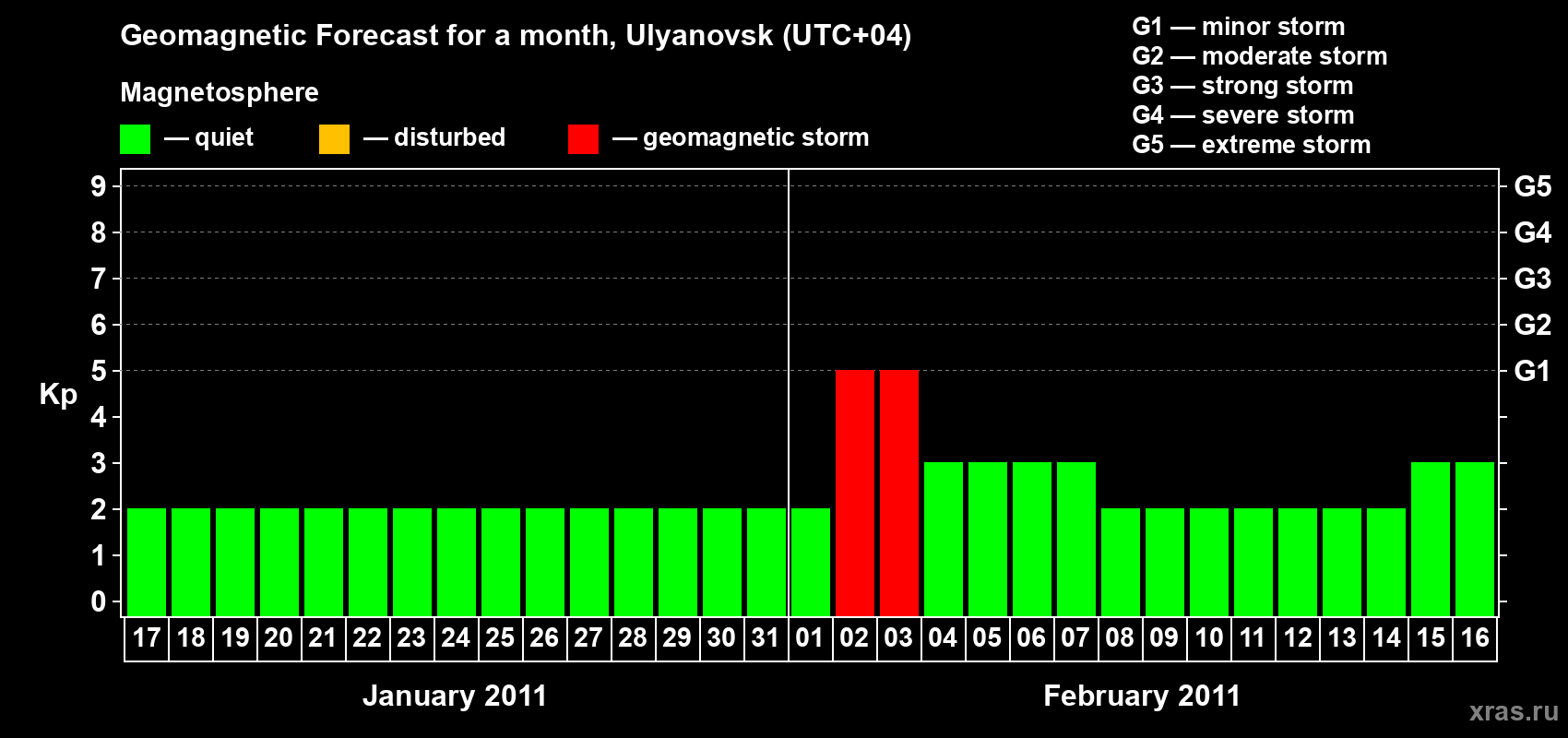
Task: Click the G1 label on the right axis
Action: click(1533, 371)
